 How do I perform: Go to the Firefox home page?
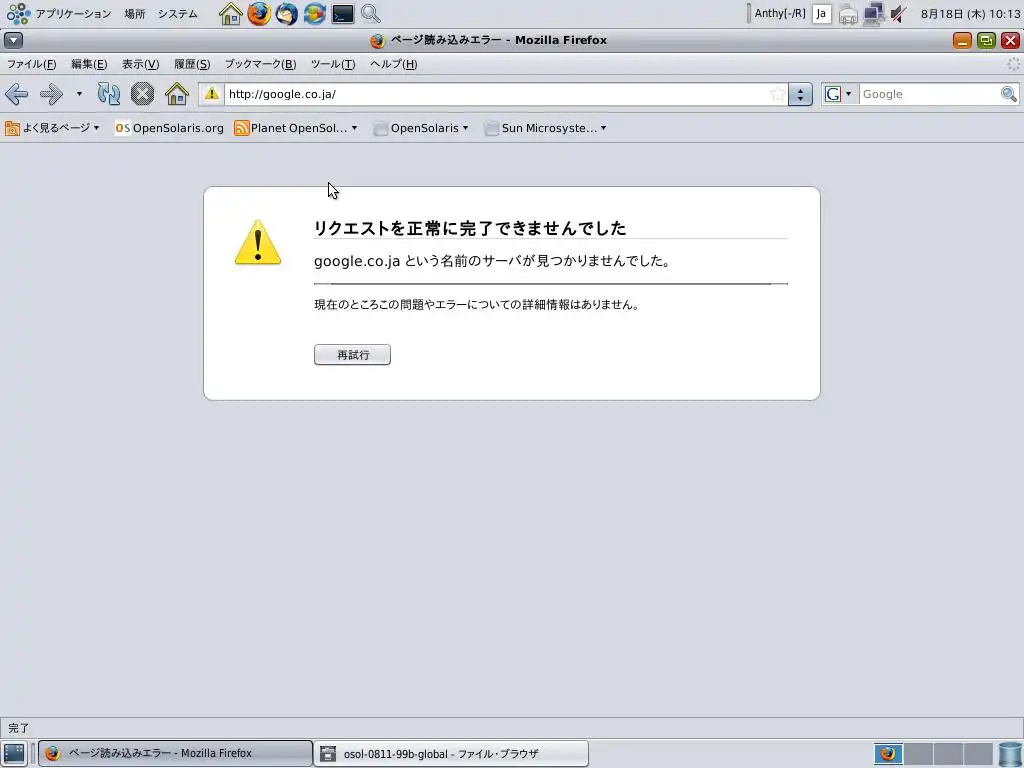(176, 94)
